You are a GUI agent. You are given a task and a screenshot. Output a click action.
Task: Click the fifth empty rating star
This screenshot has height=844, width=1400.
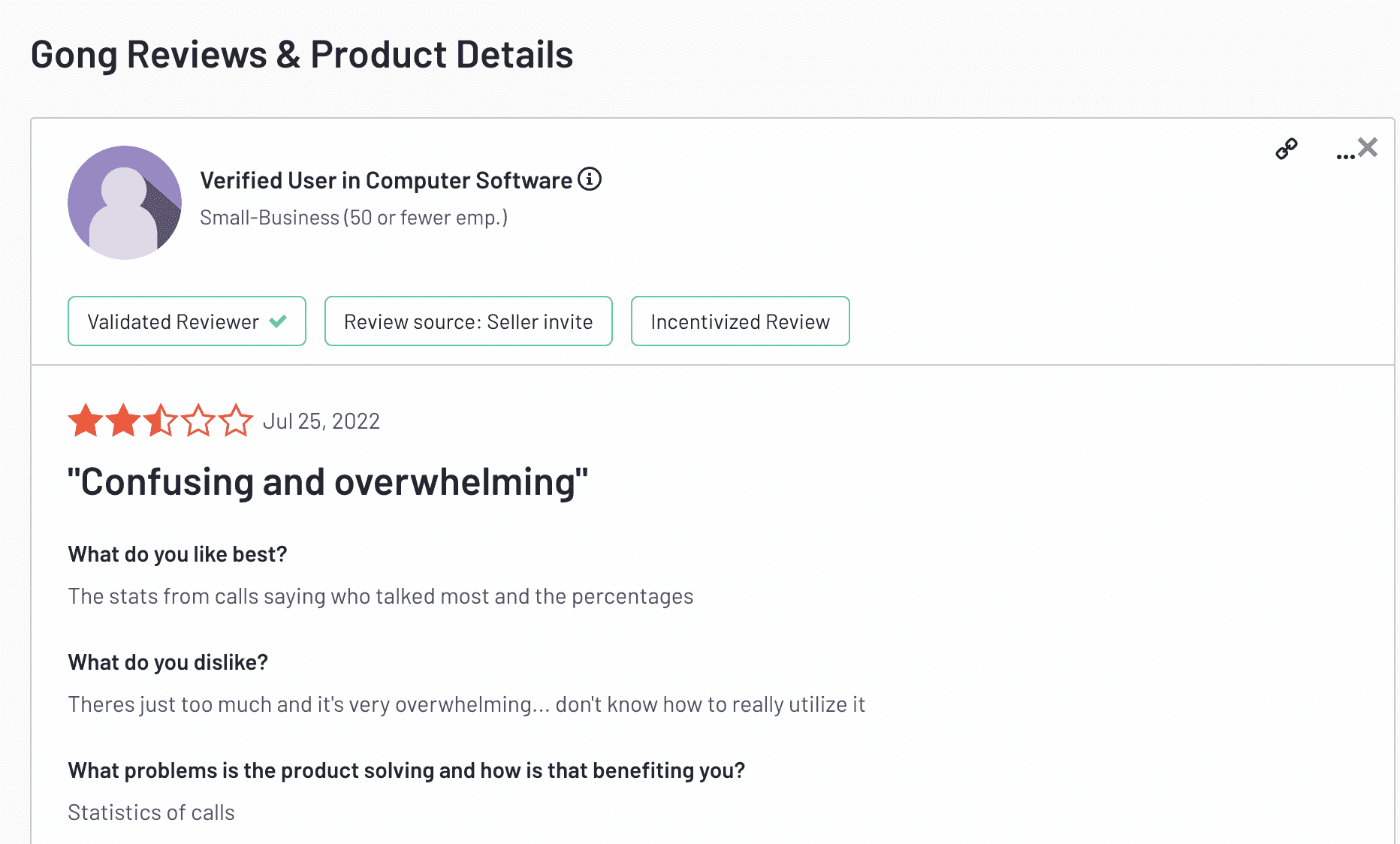pyautogui.click(x=236, y=420)
